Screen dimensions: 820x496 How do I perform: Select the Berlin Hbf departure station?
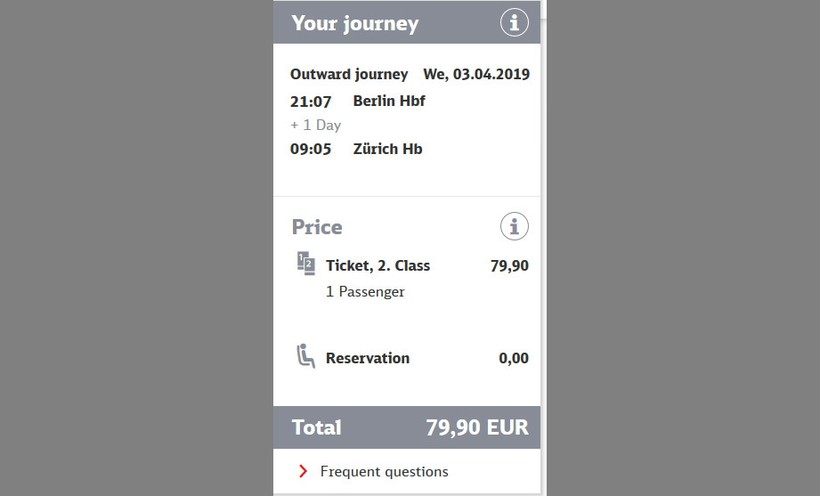coord(389,101)
